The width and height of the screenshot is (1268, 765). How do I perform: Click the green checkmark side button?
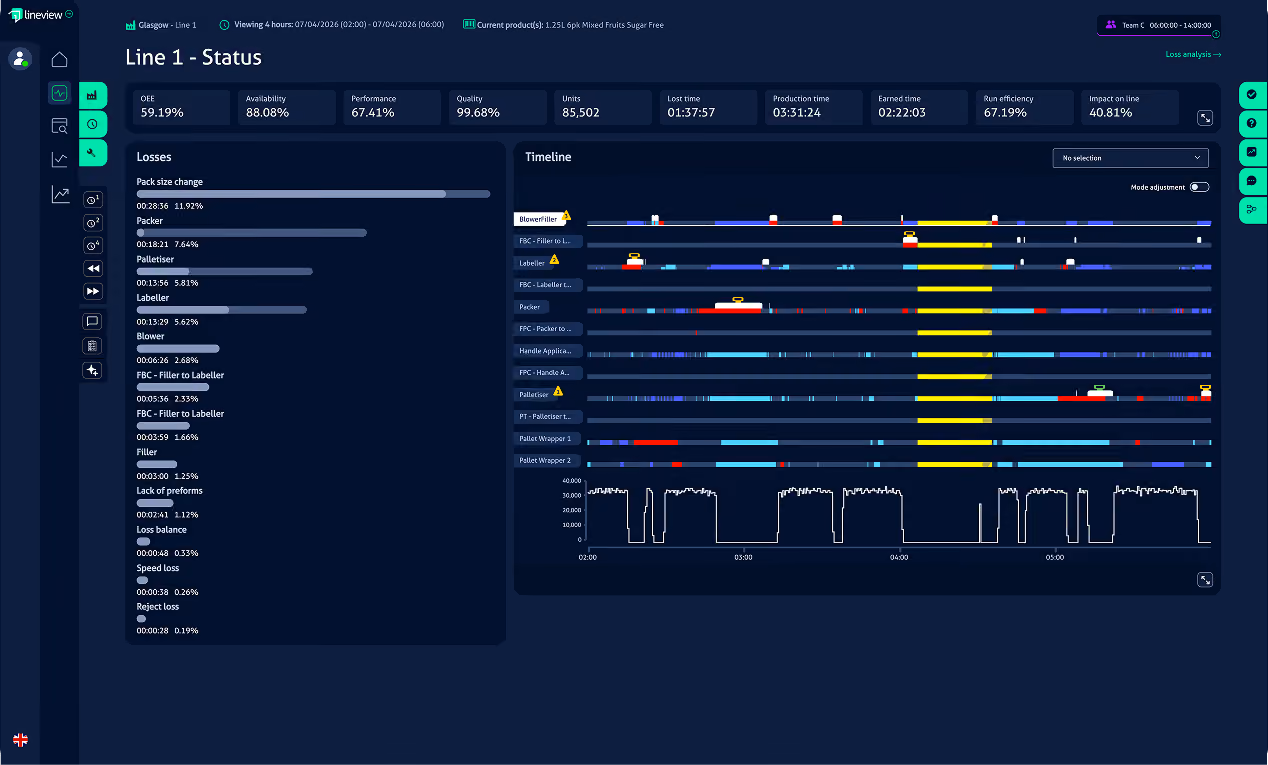pyautogui.click(x=1253, y=95)
